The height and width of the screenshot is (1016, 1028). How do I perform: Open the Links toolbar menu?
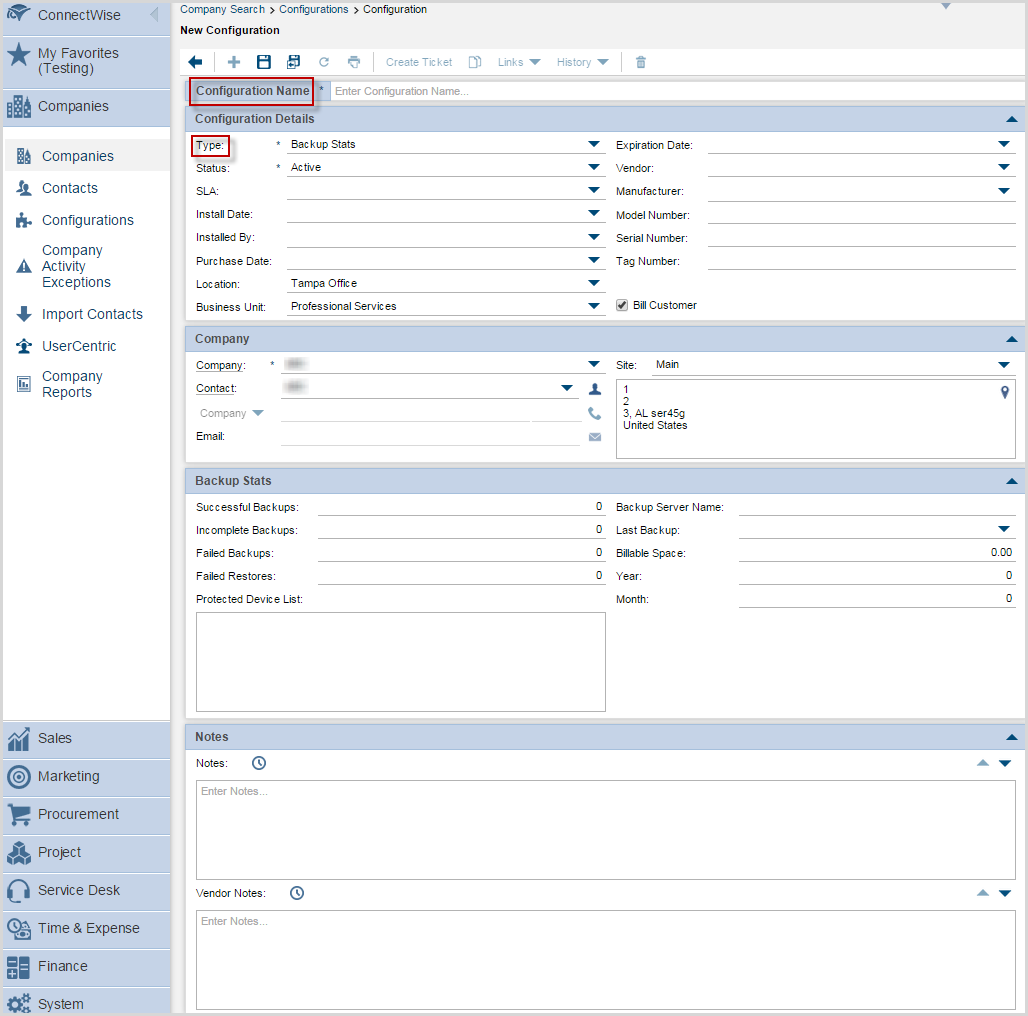pos(519,62)
